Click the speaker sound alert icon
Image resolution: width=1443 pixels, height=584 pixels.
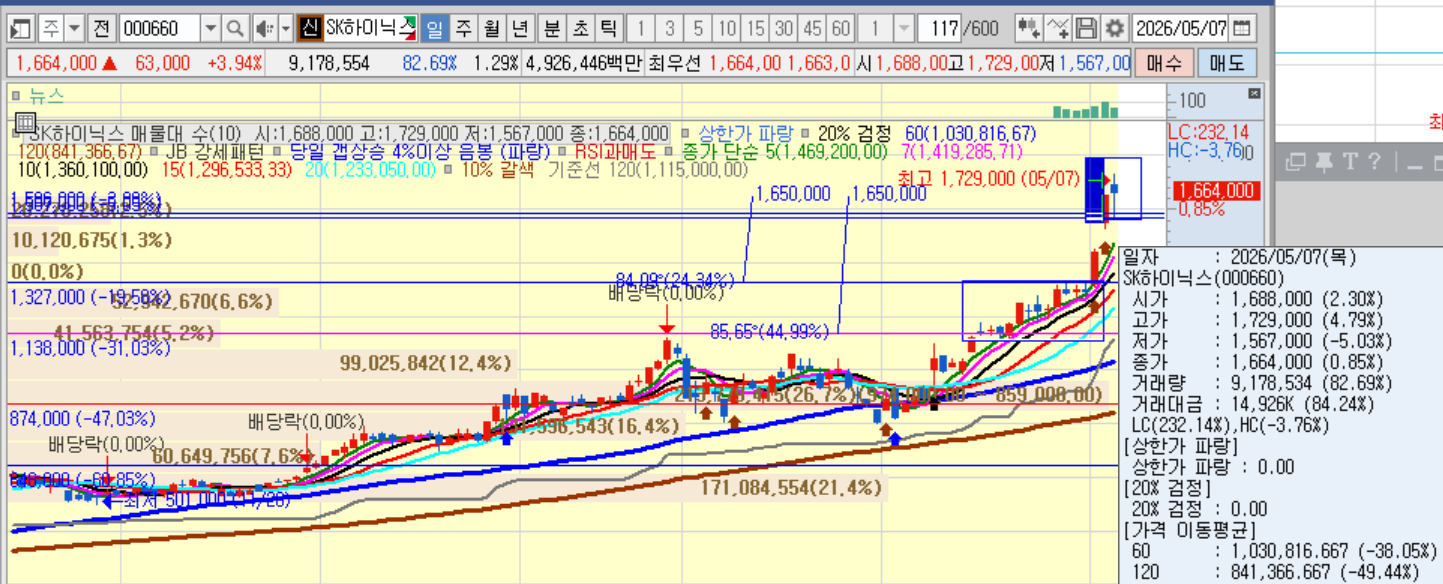pos(264,28)
